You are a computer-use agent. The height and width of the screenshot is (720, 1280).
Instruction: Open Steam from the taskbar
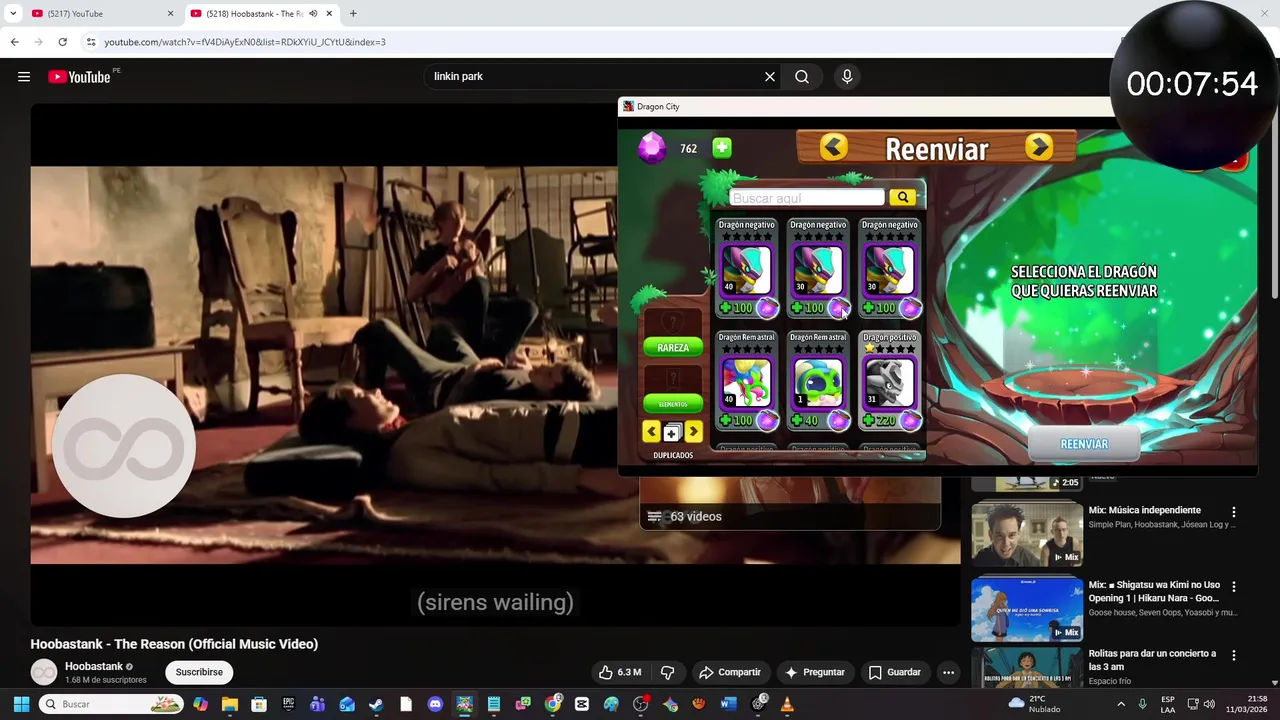[x=376, y=704]
